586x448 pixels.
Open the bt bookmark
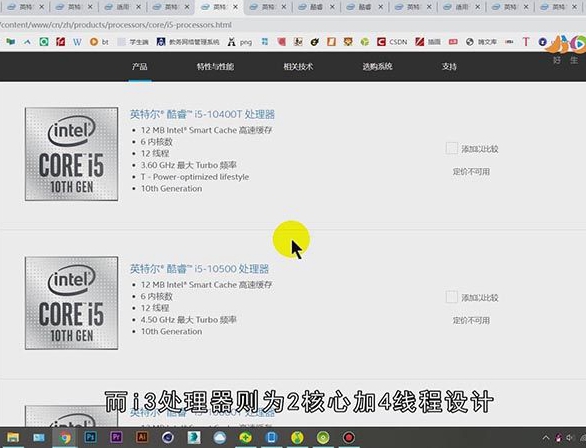[99, 42]
